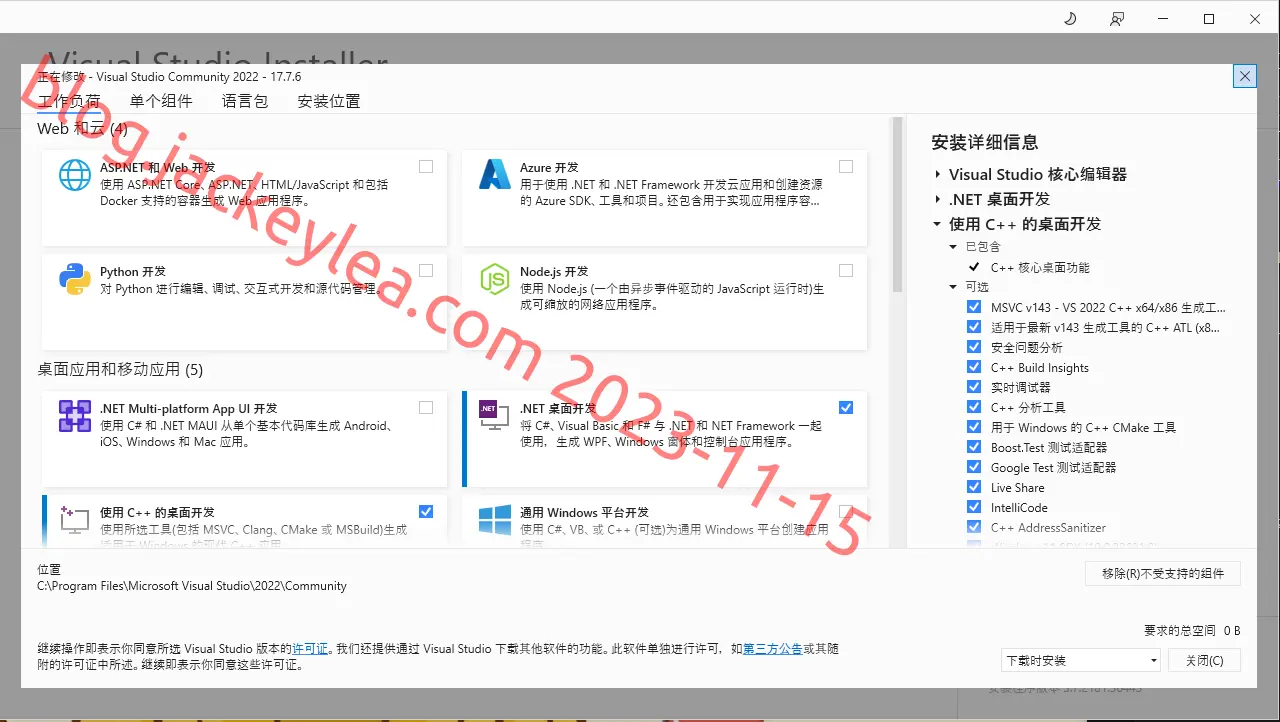Image resolution: width=1280 pixels, height=722 pixels.
Task: Uncheck the C++ AddressSanitizer checkbox
Action: click(974, 527)
